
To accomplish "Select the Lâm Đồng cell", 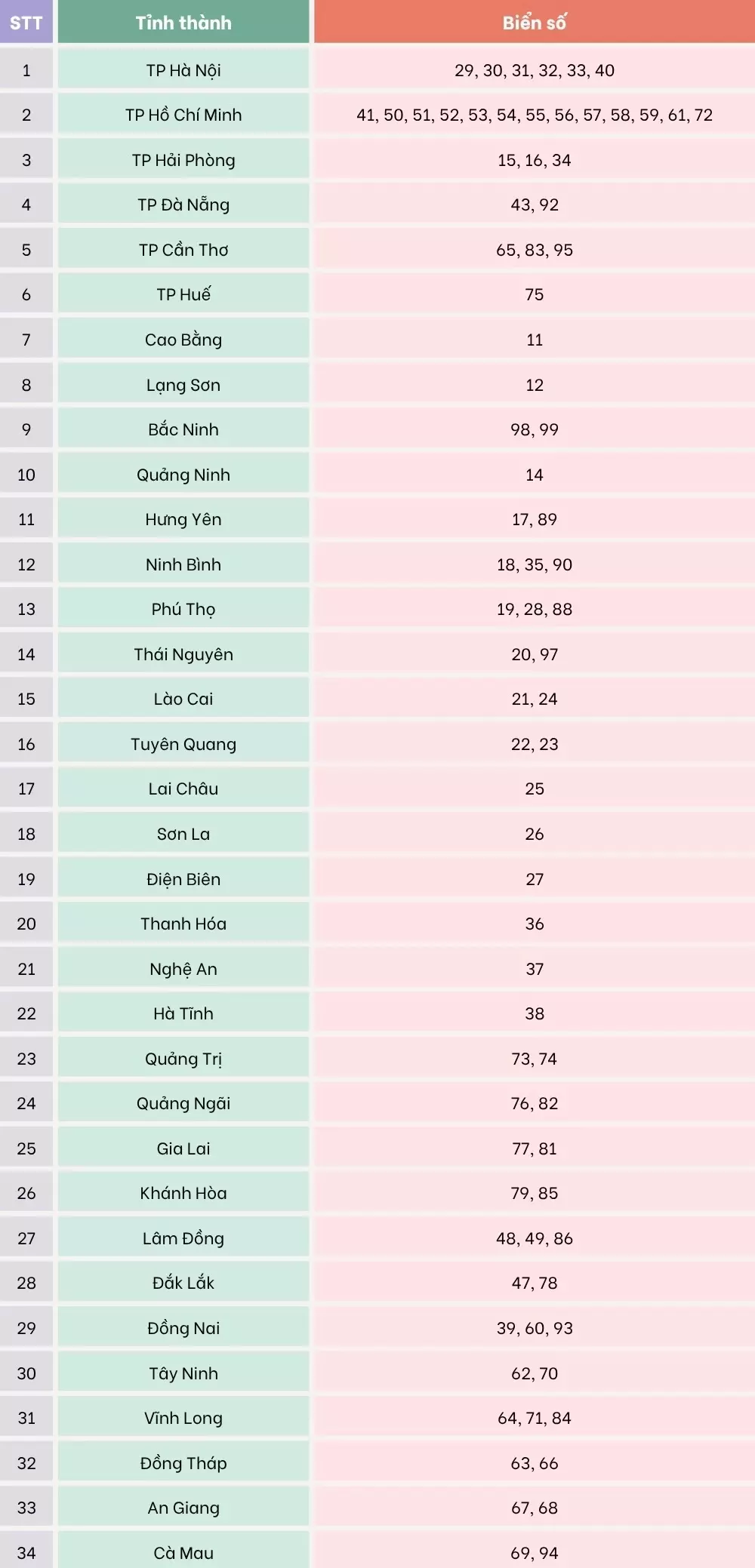I will tap(183, 1238).
